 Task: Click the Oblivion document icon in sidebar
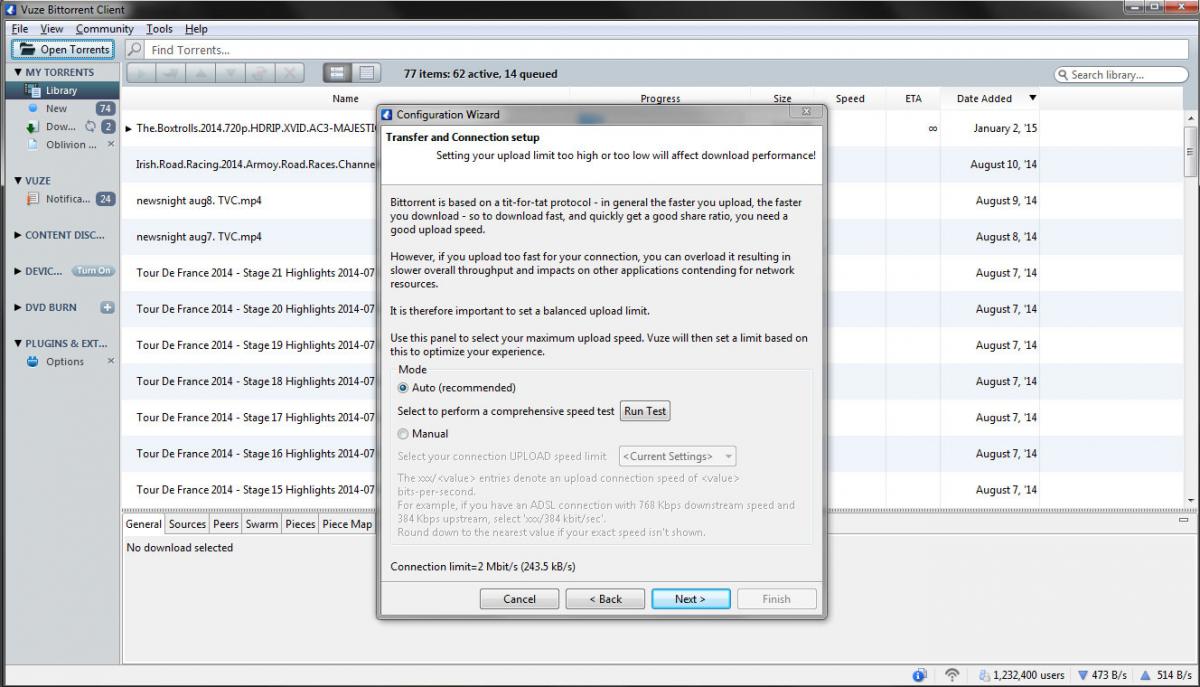coord(34,145)
